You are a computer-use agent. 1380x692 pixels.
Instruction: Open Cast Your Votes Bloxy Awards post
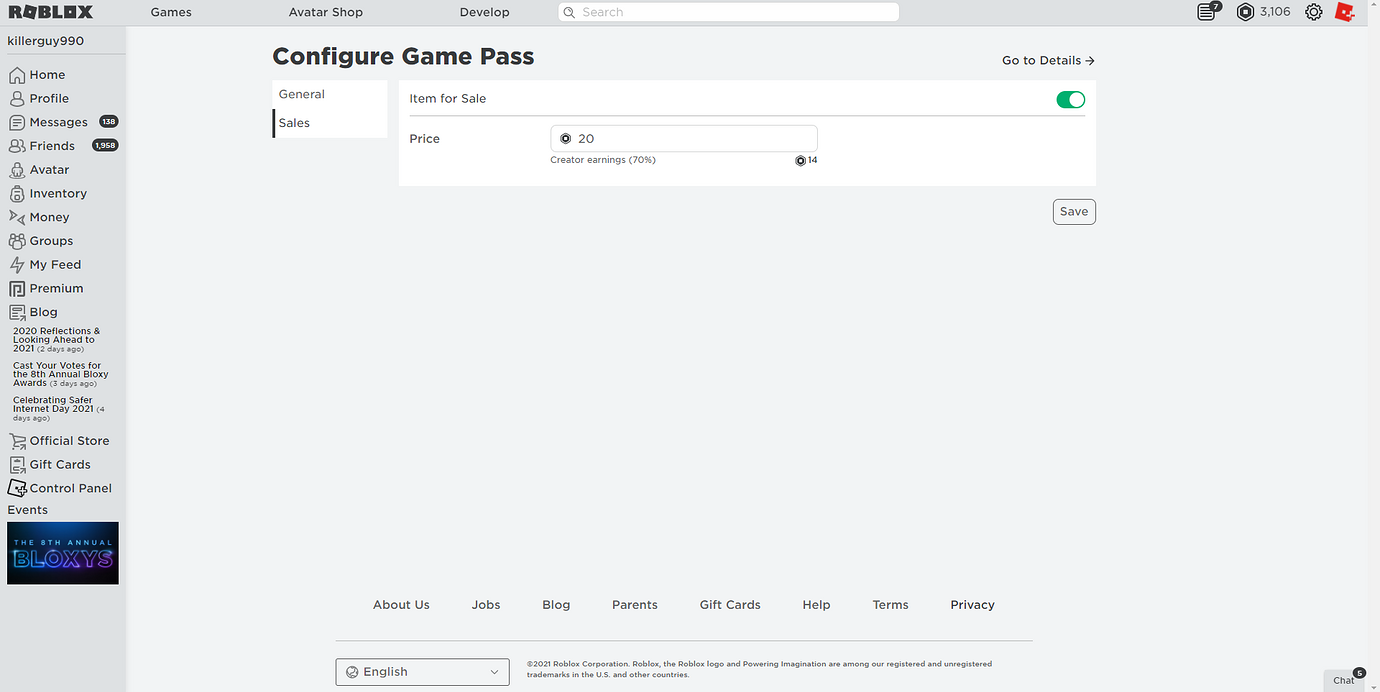60,374
